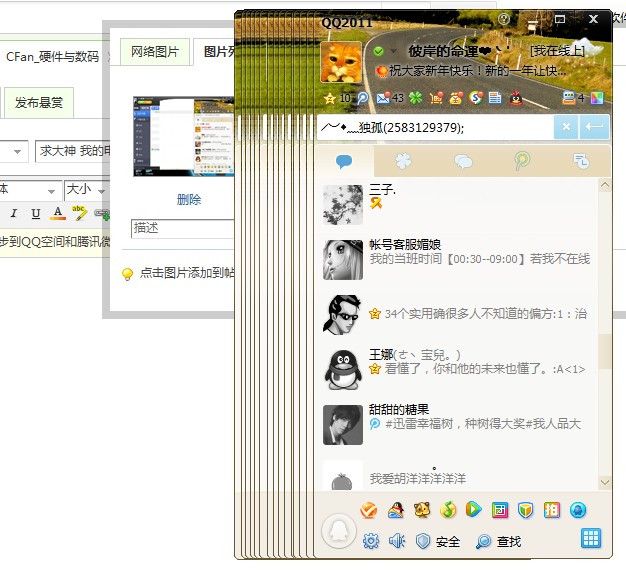Open QQ main menu penguin button
626x588 pixels.
[339, 531]
